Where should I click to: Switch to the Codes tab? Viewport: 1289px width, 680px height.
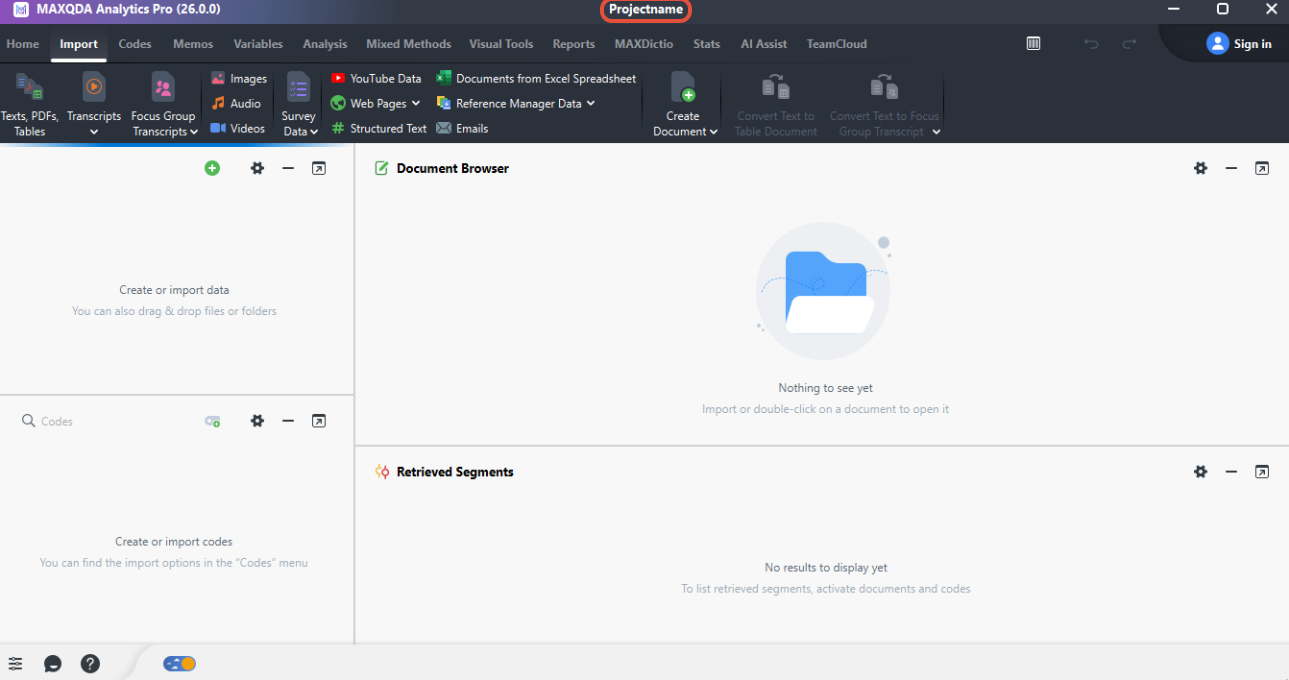[135, 44]
